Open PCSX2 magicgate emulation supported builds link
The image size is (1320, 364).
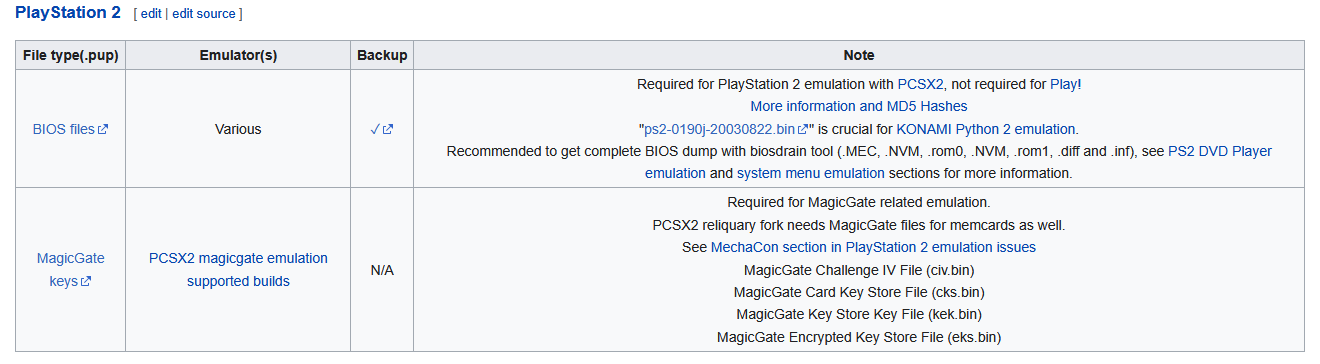tap(238, 270)
